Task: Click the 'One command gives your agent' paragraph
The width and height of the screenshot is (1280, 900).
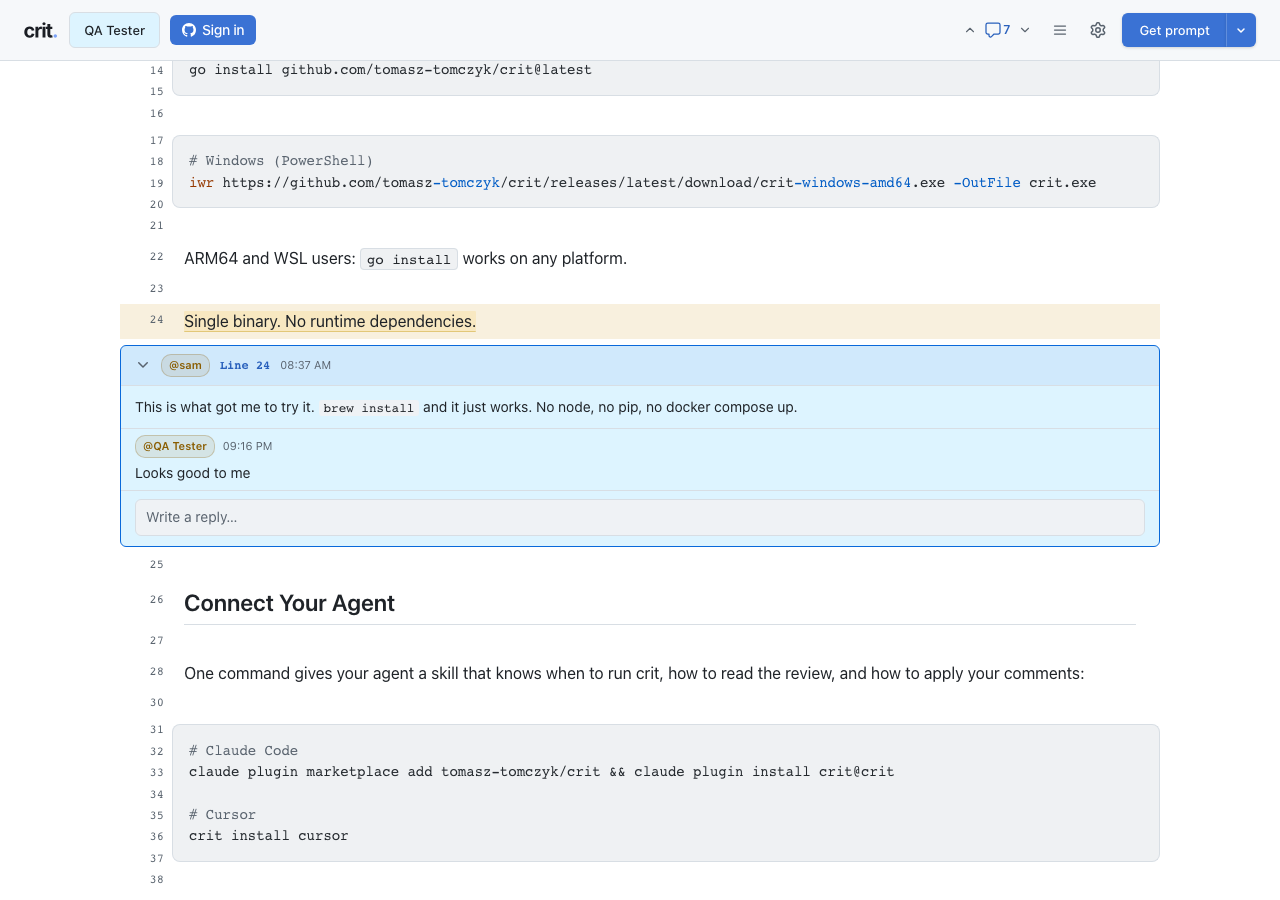Action: click(634, 674)
